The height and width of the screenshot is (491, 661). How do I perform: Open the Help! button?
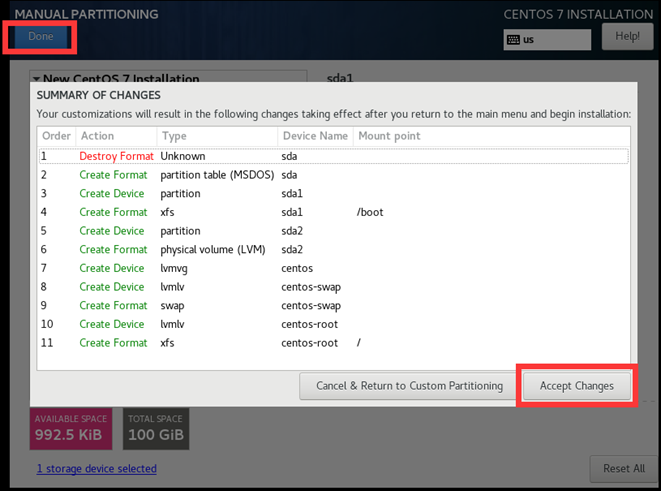click(627, 37)
